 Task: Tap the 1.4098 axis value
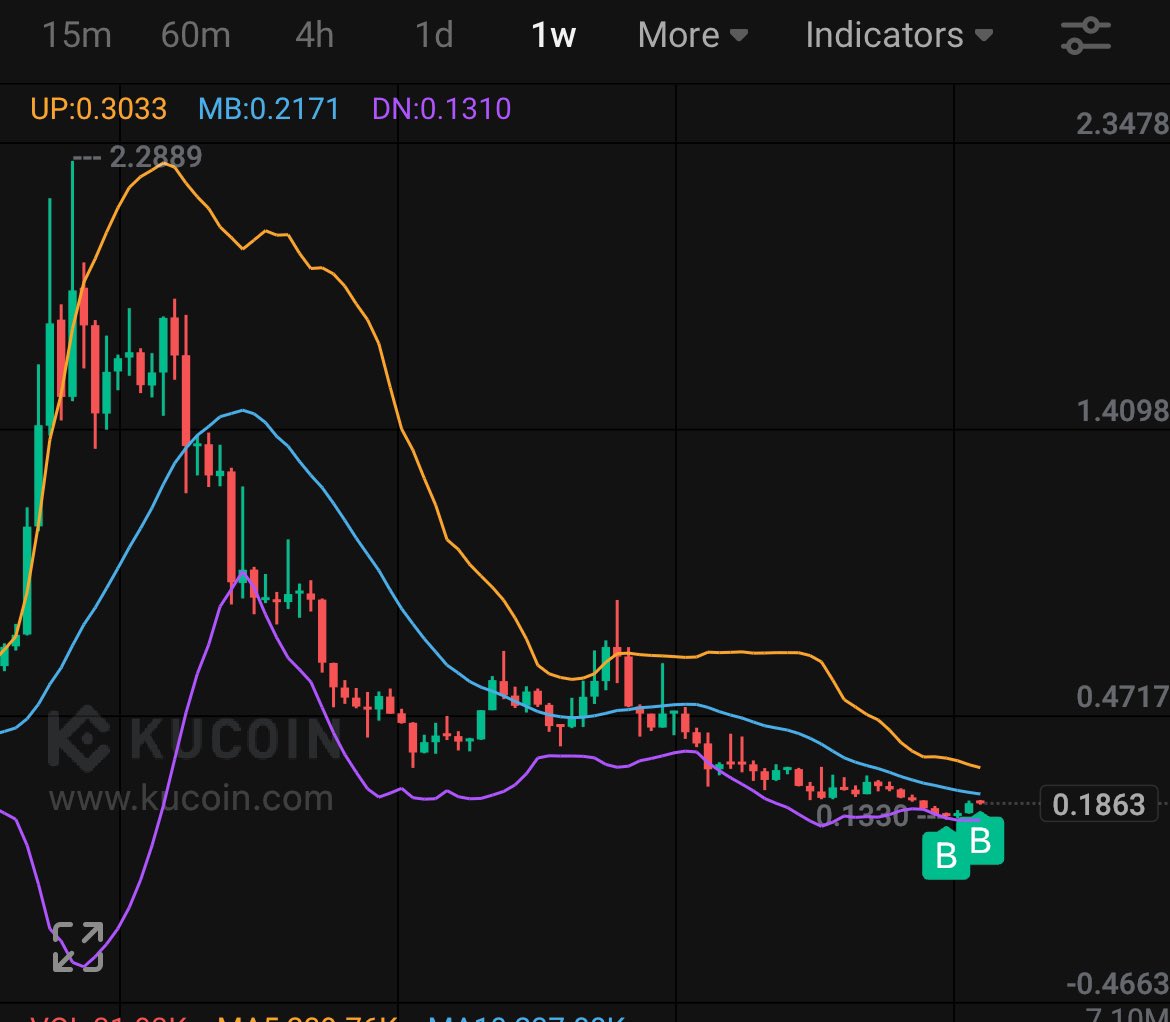pyautogui.click(x=1122, y=410)
